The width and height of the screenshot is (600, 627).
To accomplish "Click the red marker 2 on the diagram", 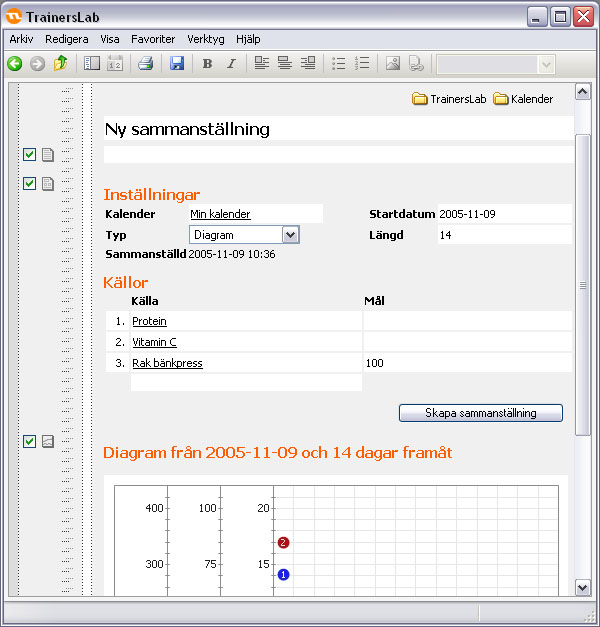I will [x=284, y=543].
